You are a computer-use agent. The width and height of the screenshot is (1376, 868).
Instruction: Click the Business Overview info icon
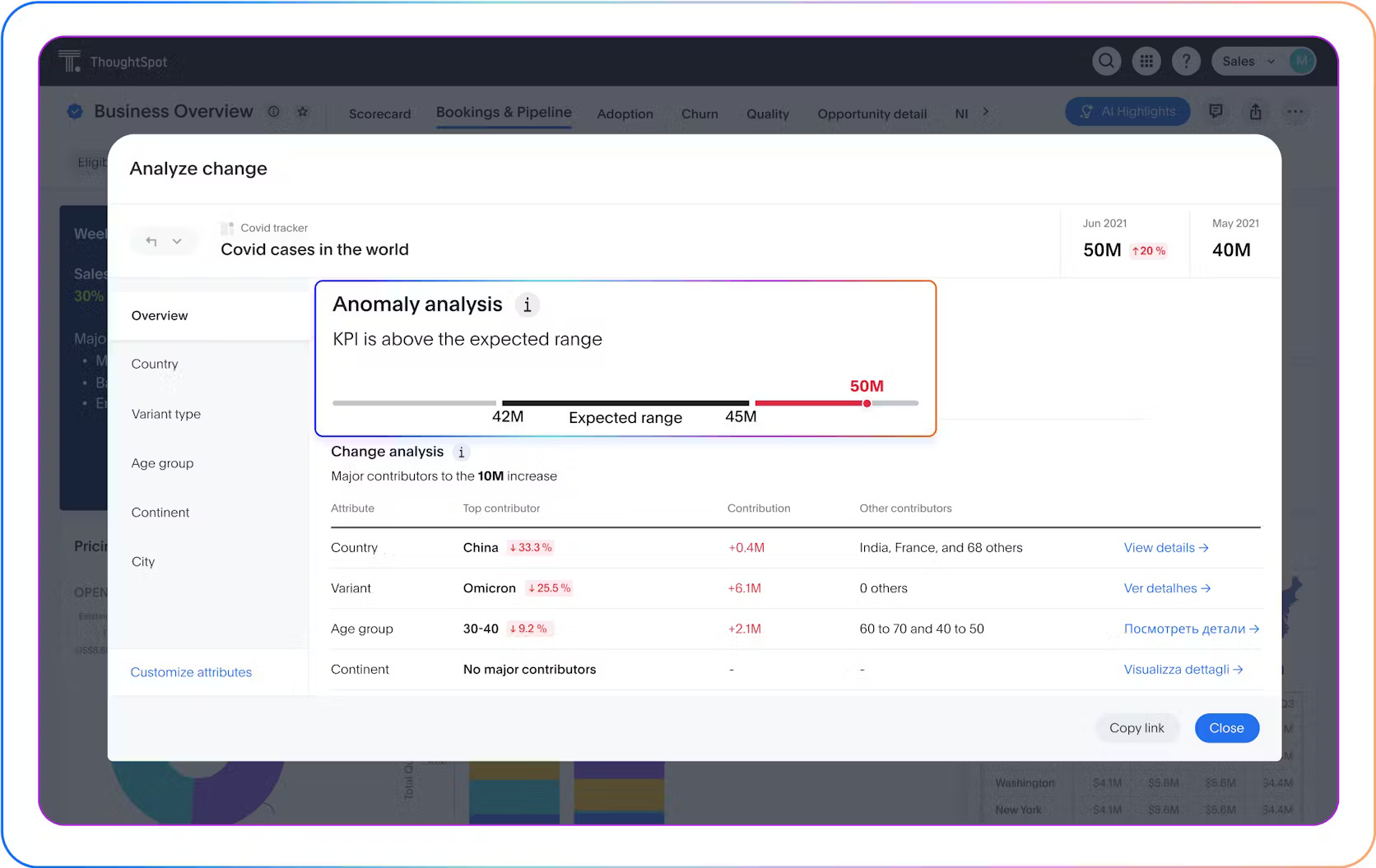point(273,112)
